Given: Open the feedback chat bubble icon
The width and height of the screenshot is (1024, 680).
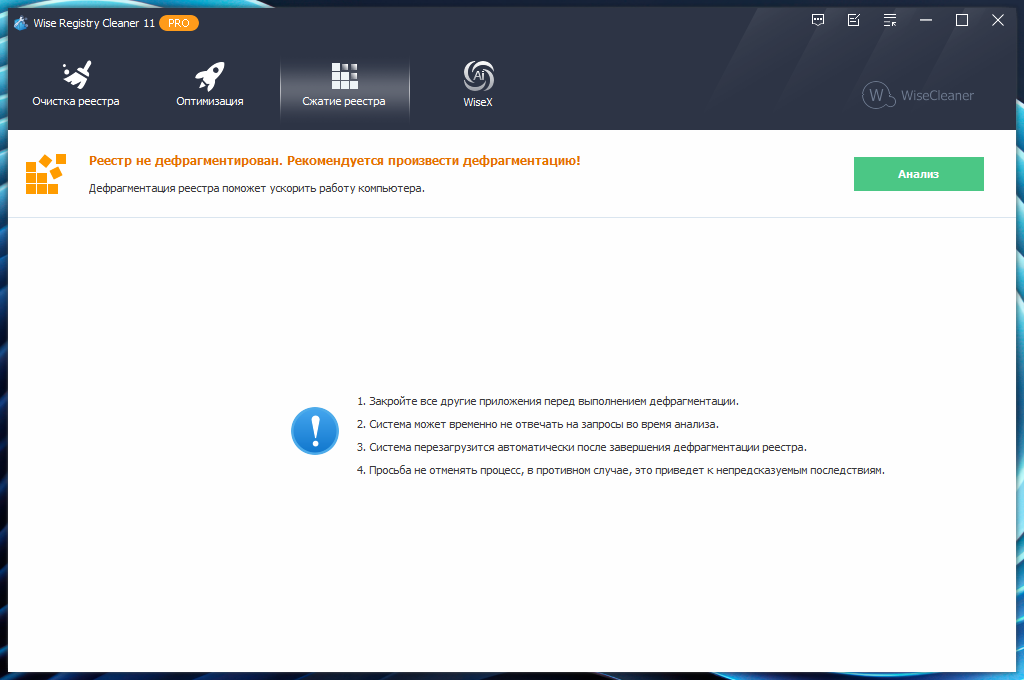Looking at the screenshot, I should 818,20.
